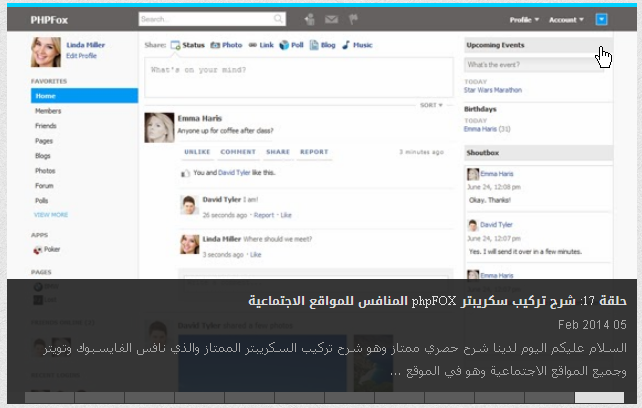
Task: Open messages envelope icon
Action: (x=331, y=19)
